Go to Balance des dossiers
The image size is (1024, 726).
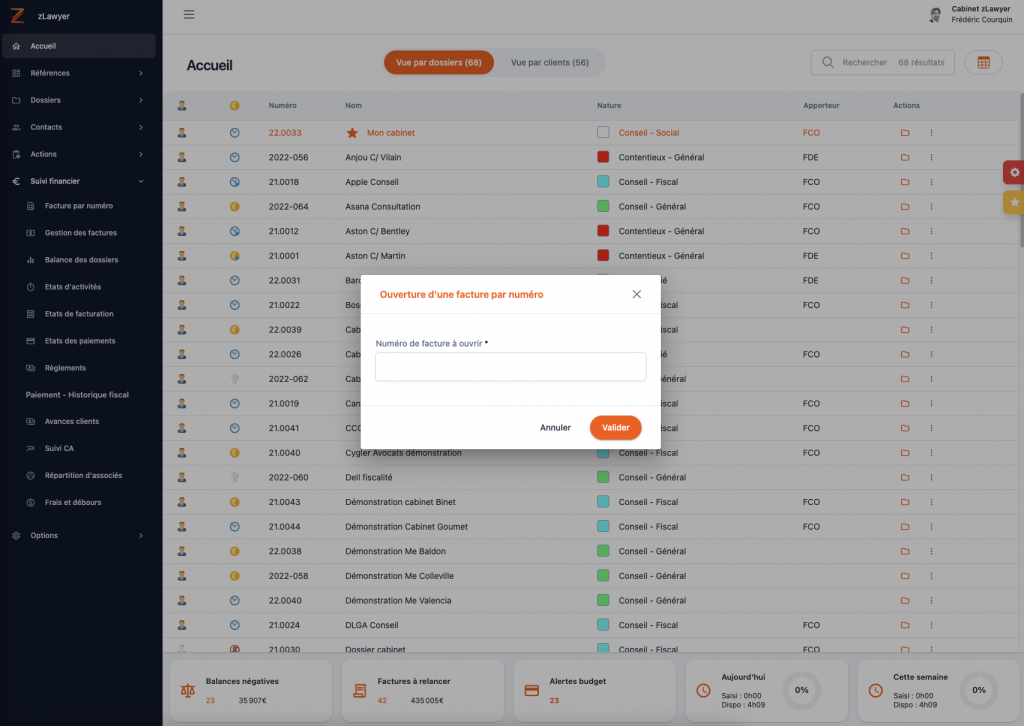click(81, 260)
